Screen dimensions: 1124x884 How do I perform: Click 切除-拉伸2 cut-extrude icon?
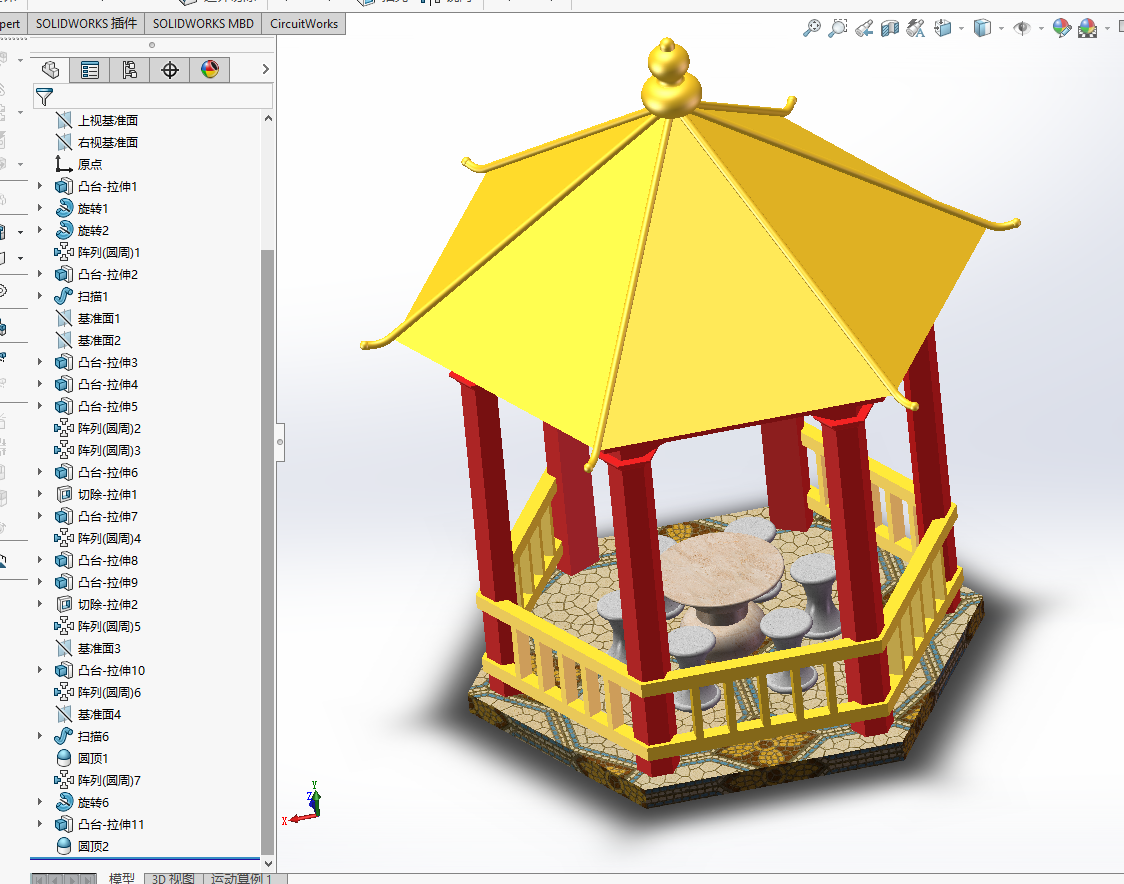pos(64,604)
